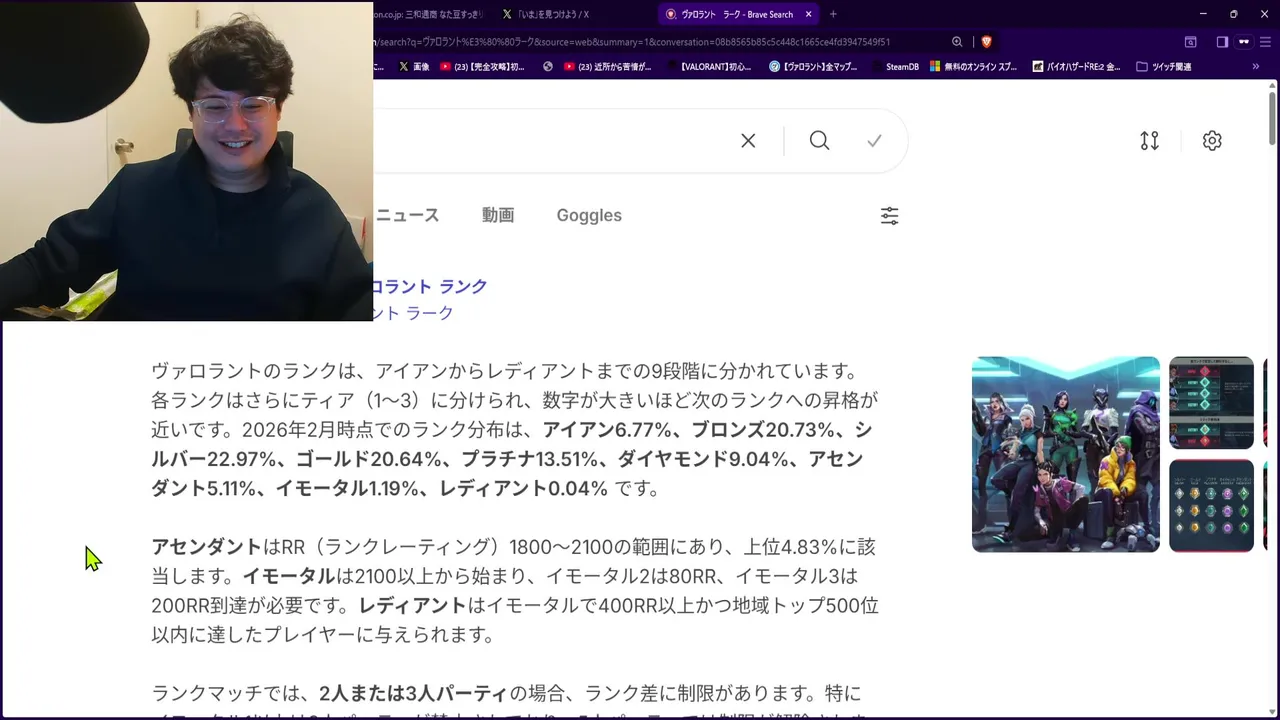Click the ヴァロラント ランク suggestion heading
Viewport: 1280px width, 720px height.
tap(430, 286)
